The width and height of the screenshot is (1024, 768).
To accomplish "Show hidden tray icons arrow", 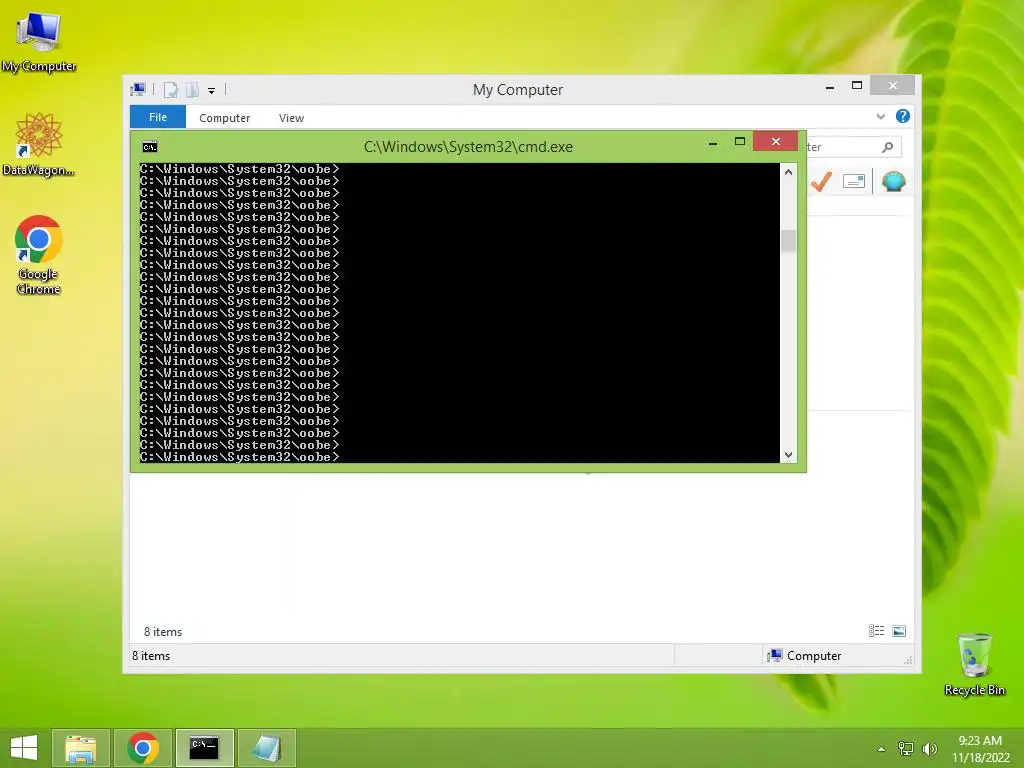I will [882, 748].
